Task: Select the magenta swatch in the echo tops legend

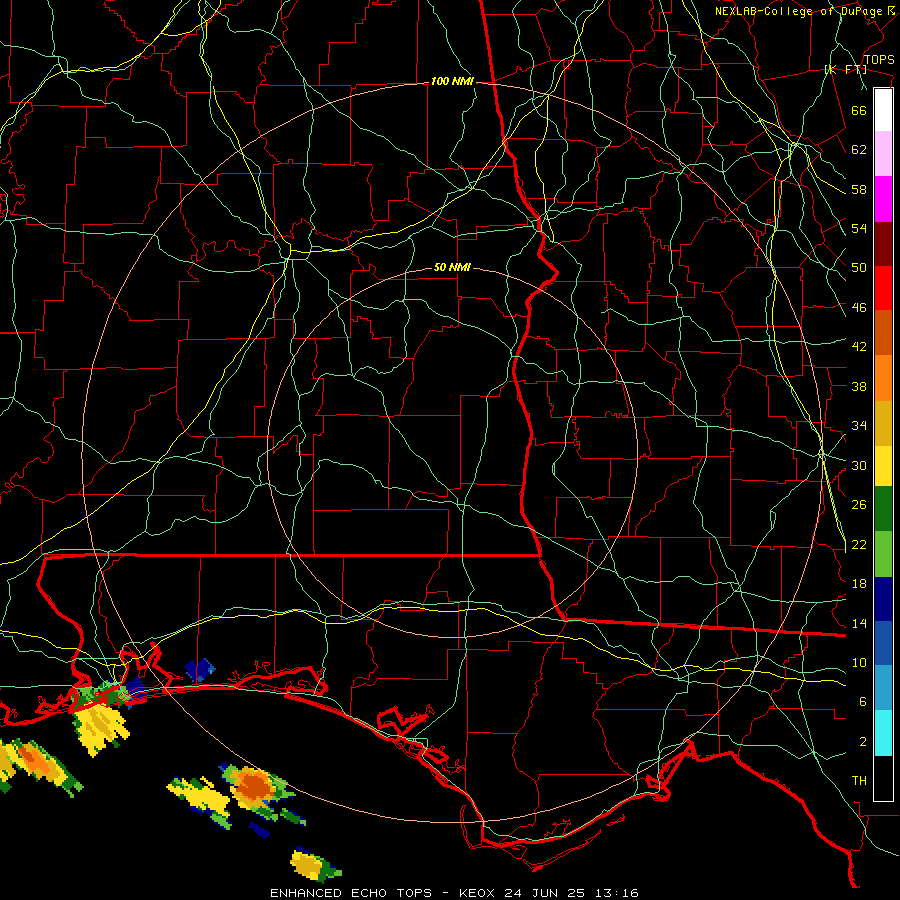Action: tap(883, 199)
